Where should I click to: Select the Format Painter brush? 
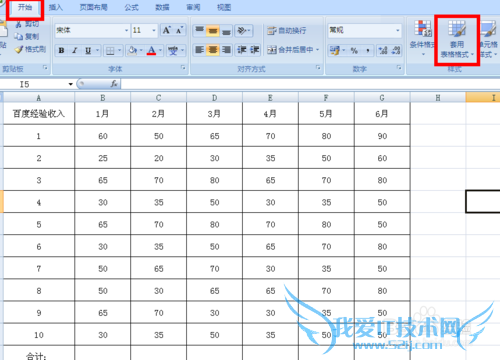coord(19,49)
